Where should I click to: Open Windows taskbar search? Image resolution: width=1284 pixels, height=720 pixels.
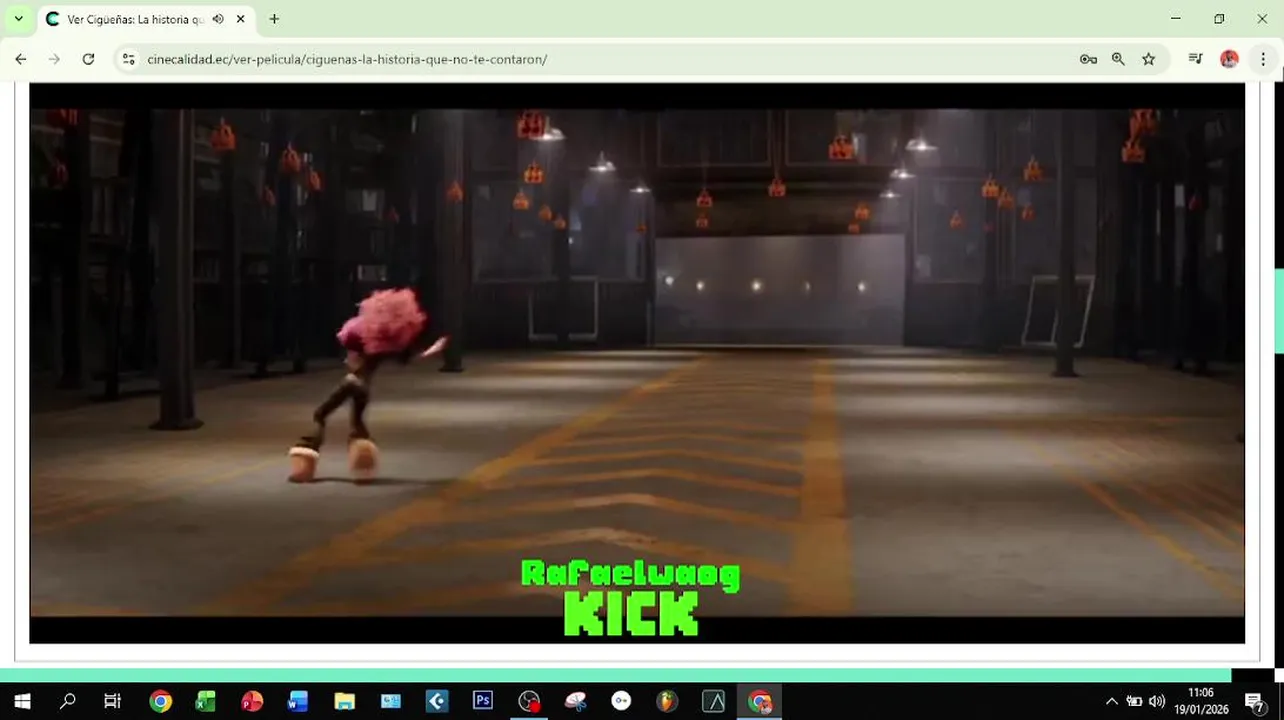(x=67, y=701)
